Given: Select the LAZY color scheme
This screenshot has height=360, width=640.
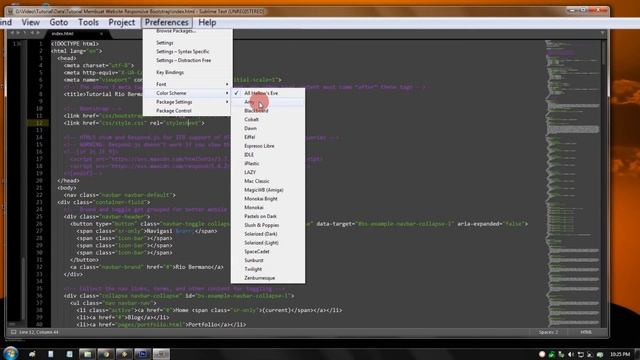Looking at the screenshot, I should coord(268,172).
